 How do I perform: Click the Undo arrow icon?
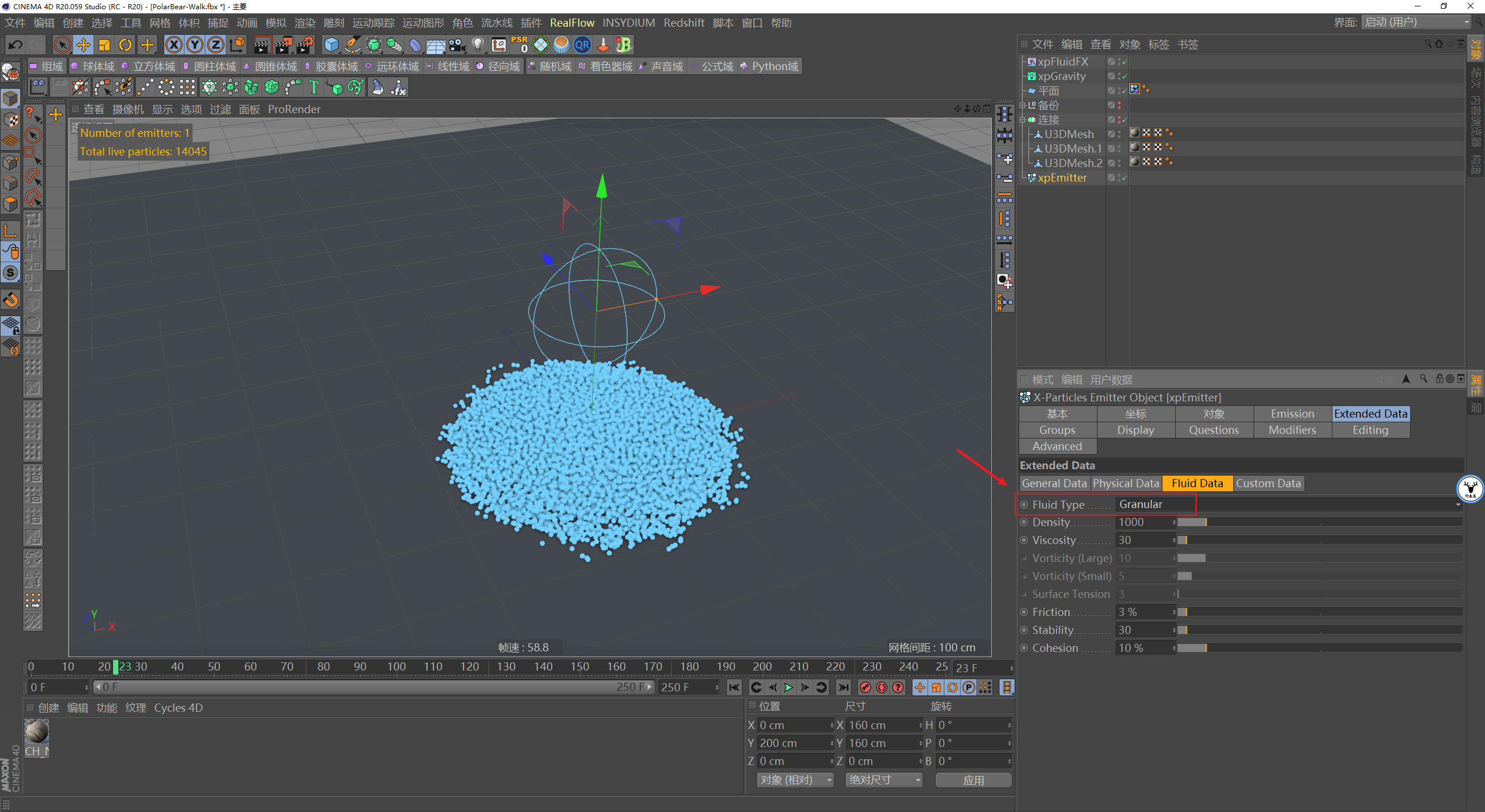(x=16, y=45)
